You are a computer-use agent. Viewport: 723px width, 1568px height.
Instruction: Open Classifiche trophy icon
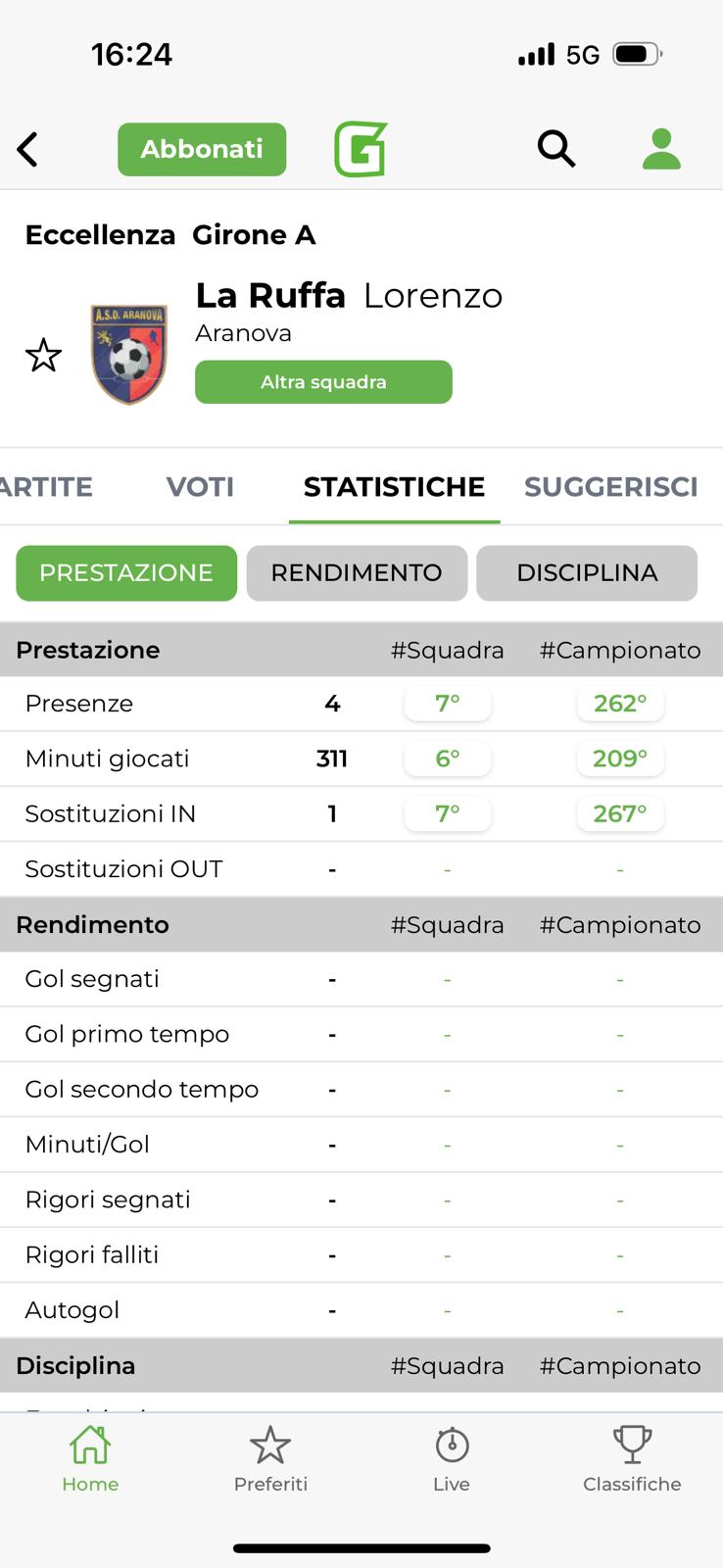632,1459
